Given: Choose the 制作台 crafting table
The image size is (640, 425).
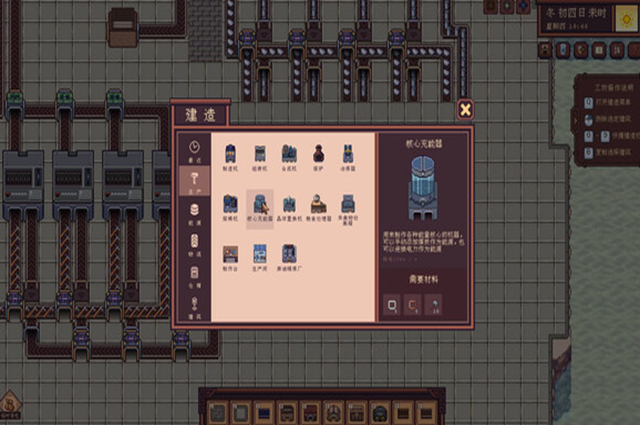Looking at the screenshot, I should point(230,258).
